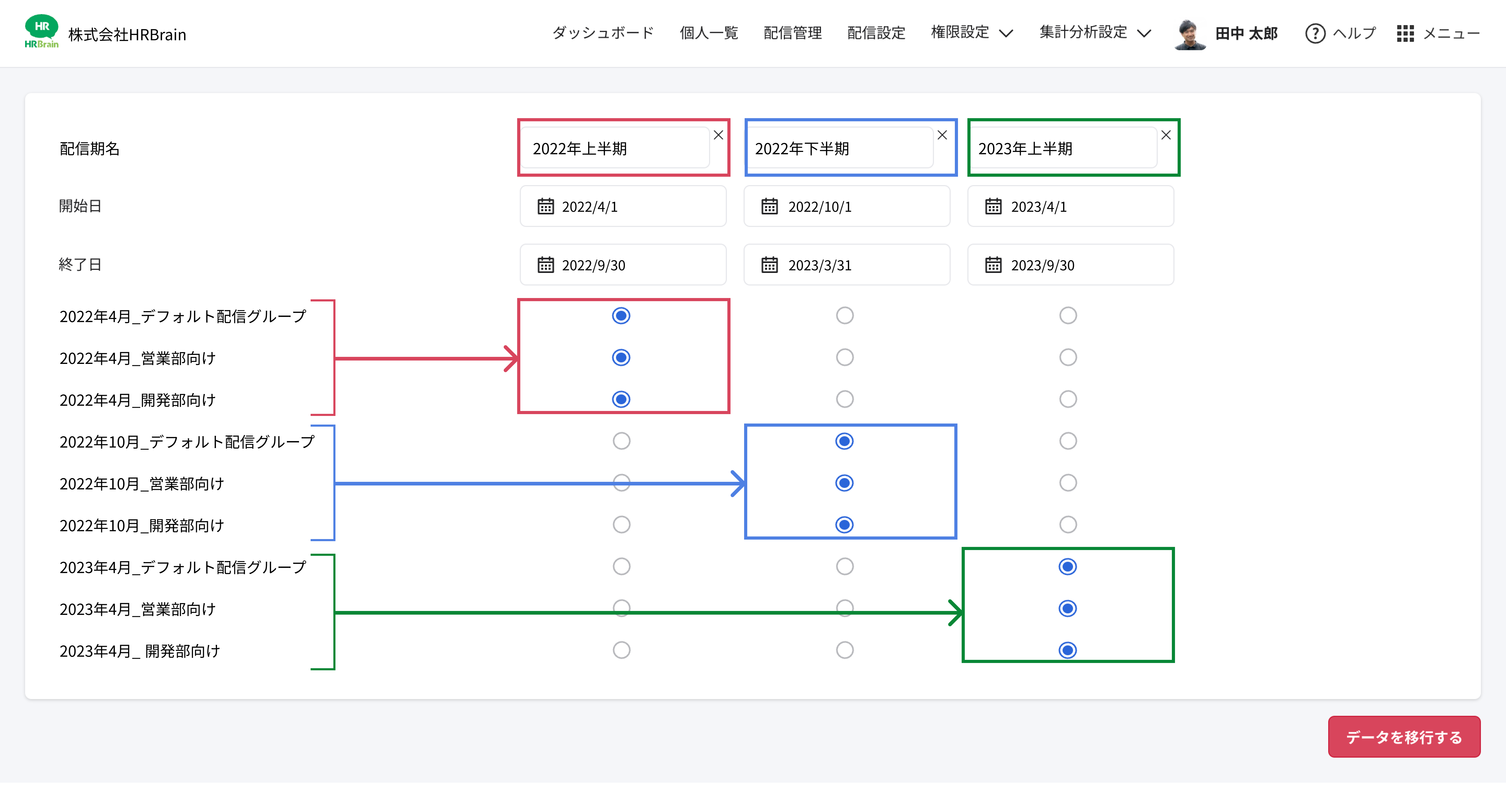Open calendar for start date 2022/10/1
1506x812 pixels.
(x=769, y=206)
